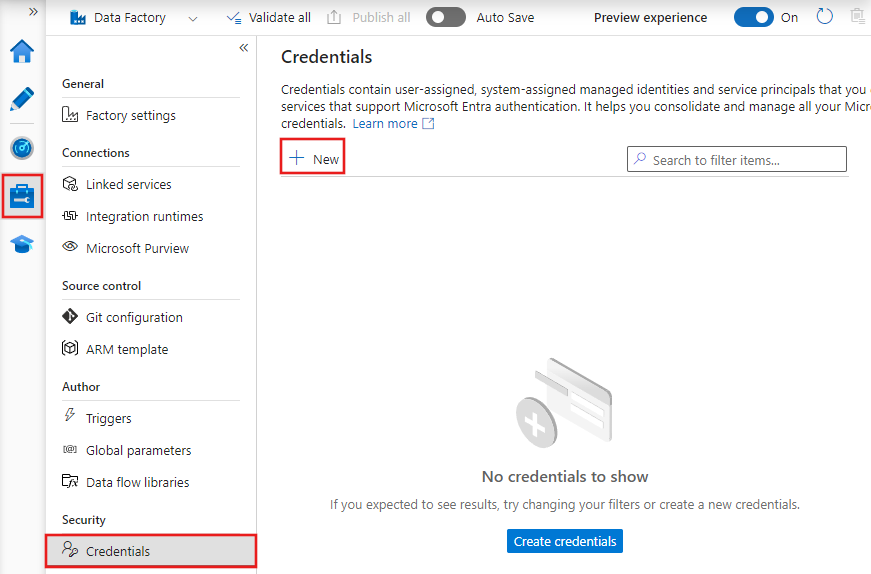Click the magnifier icon in search box
This screenshot has width=871, height=574.
640,158
